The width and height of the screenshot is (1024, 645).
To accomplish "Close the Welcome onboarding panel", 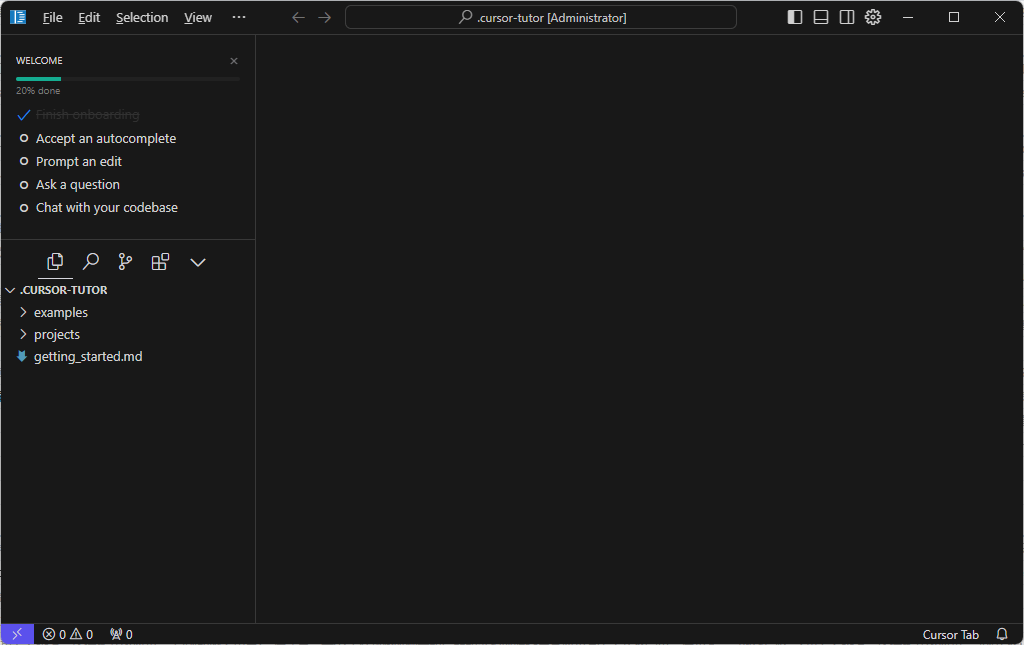I will tap(234, 61).
